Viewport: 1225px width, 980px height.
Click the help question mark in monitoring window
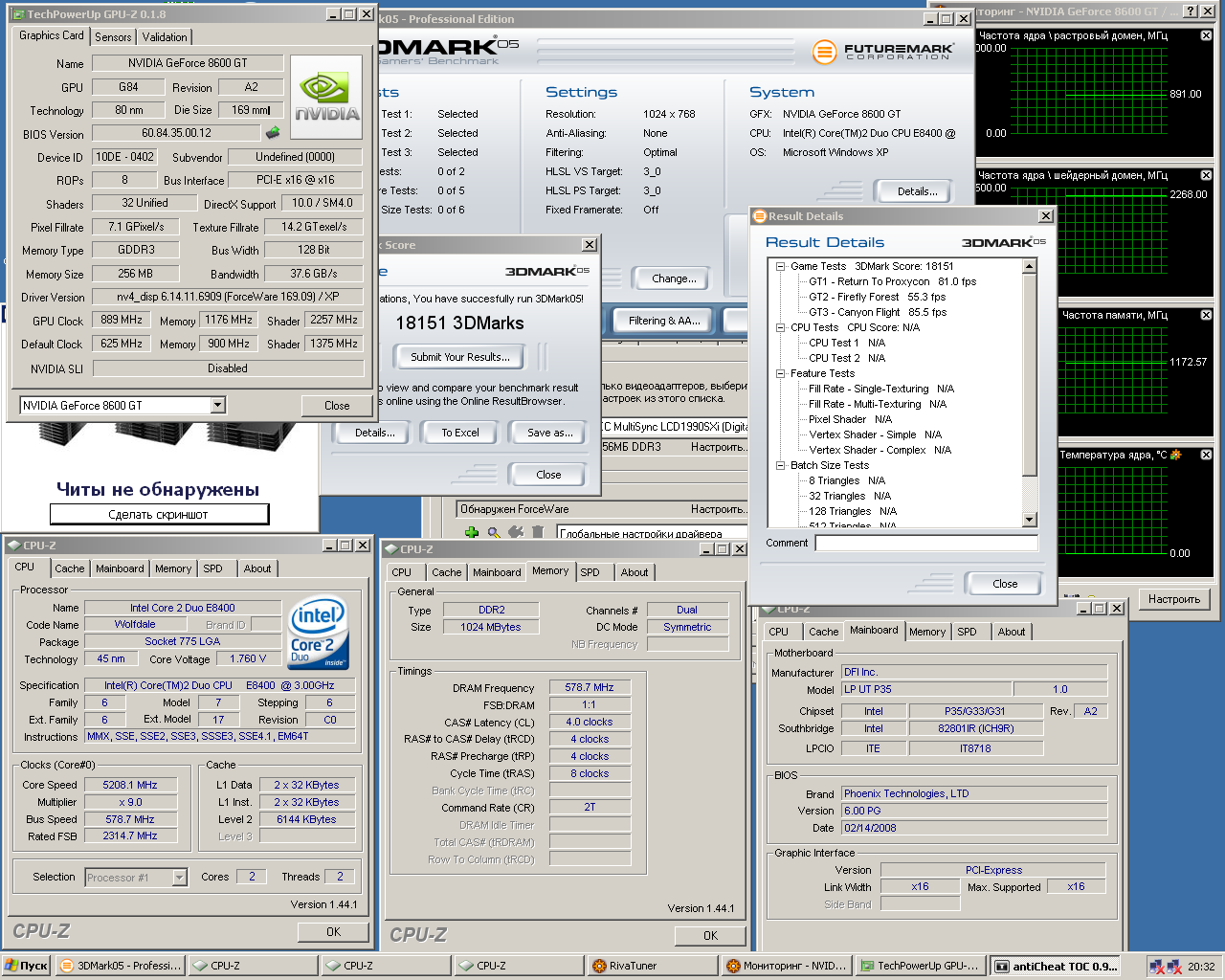[x=1190, y=11]
